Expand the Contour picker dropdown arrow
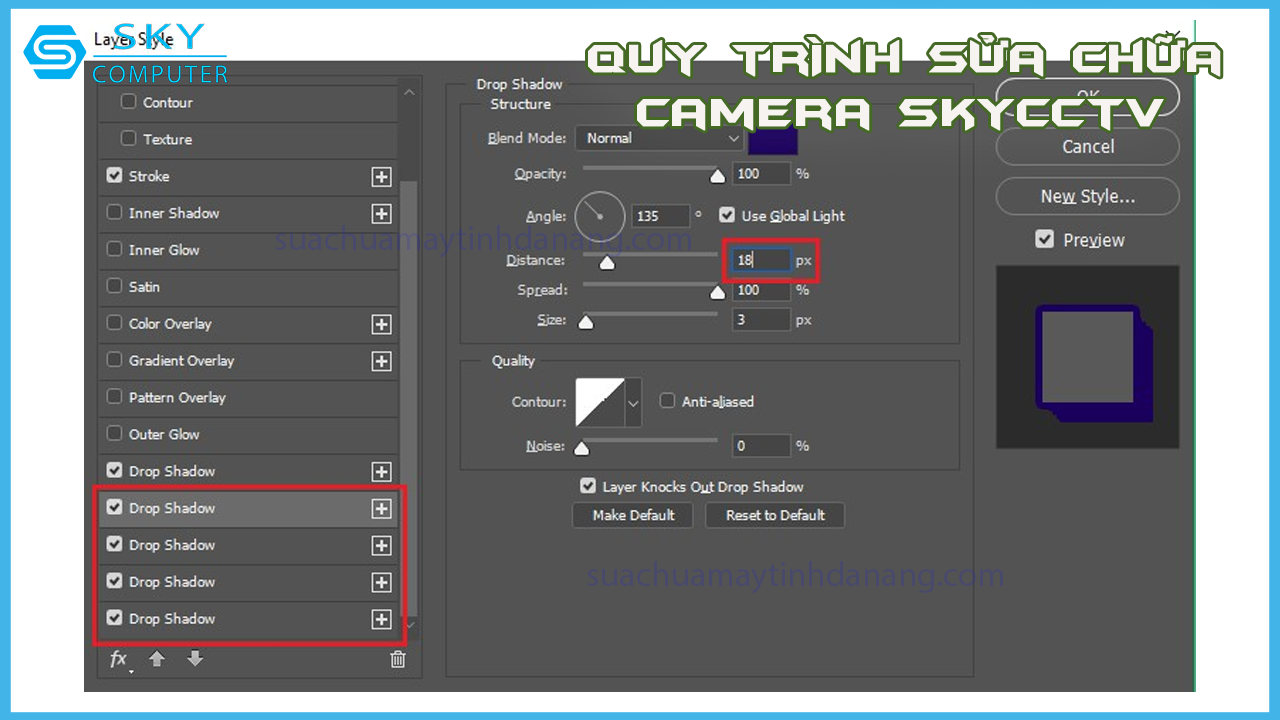This screenshot has width=1280, height=720. [633, 402]
